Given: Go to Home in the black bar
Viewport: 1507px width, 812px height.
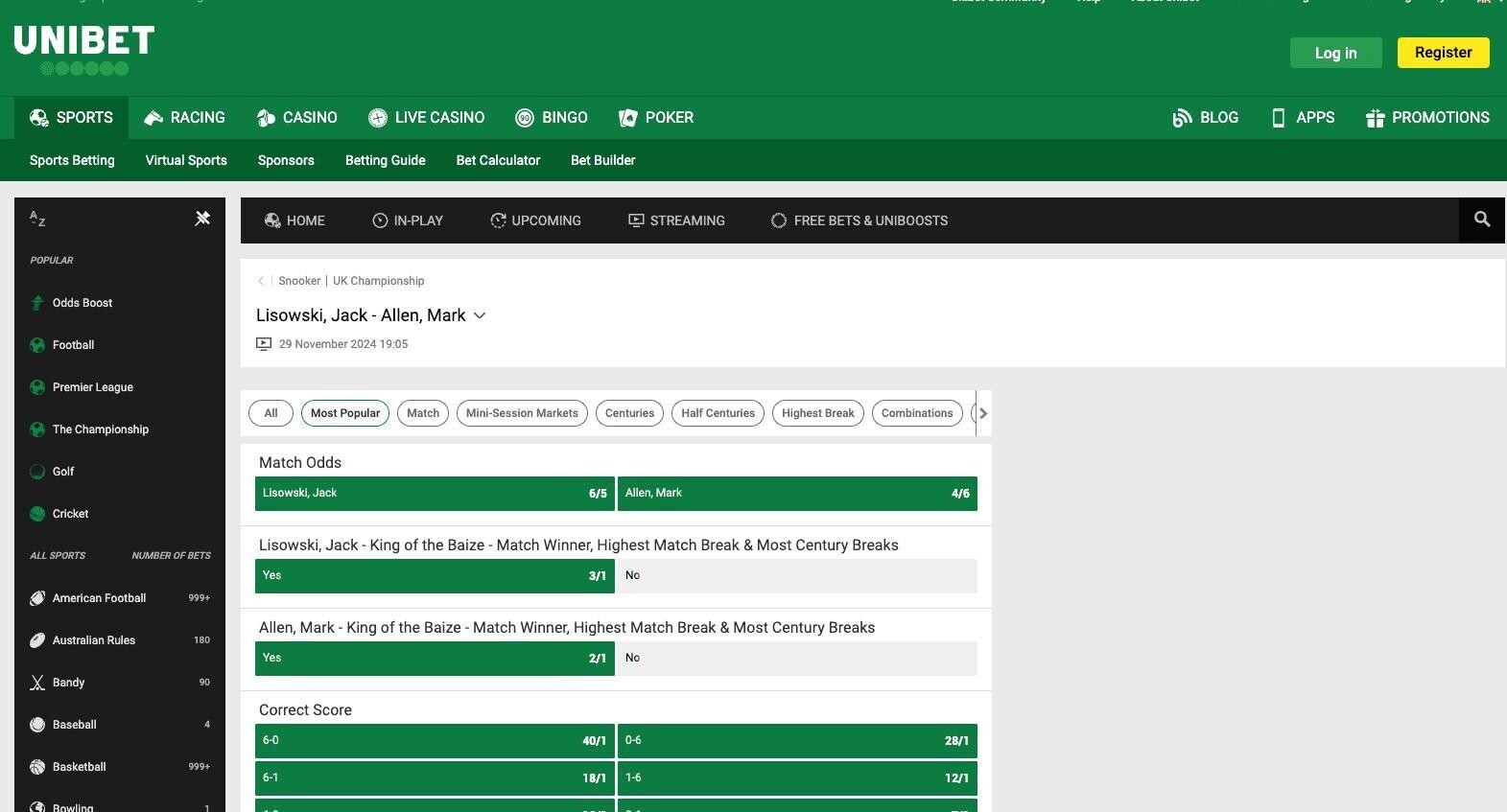Looking at the screenshot, I should (294, 220).
